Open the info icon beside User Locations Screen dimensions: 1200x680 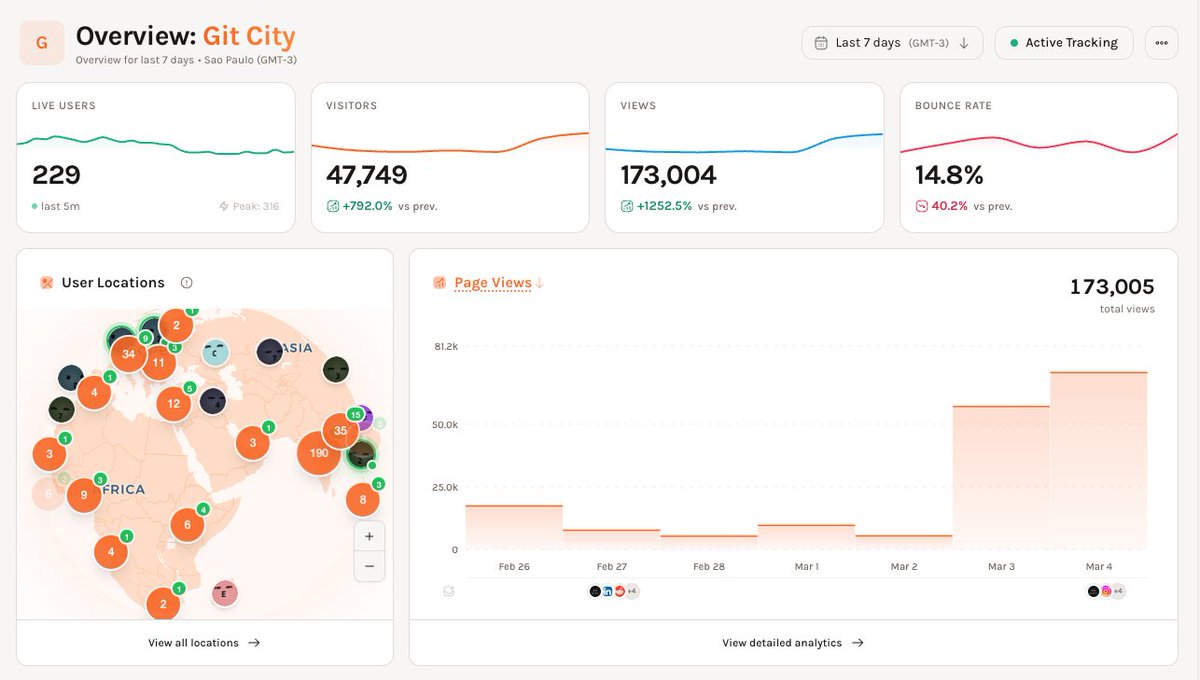point(186,283)
